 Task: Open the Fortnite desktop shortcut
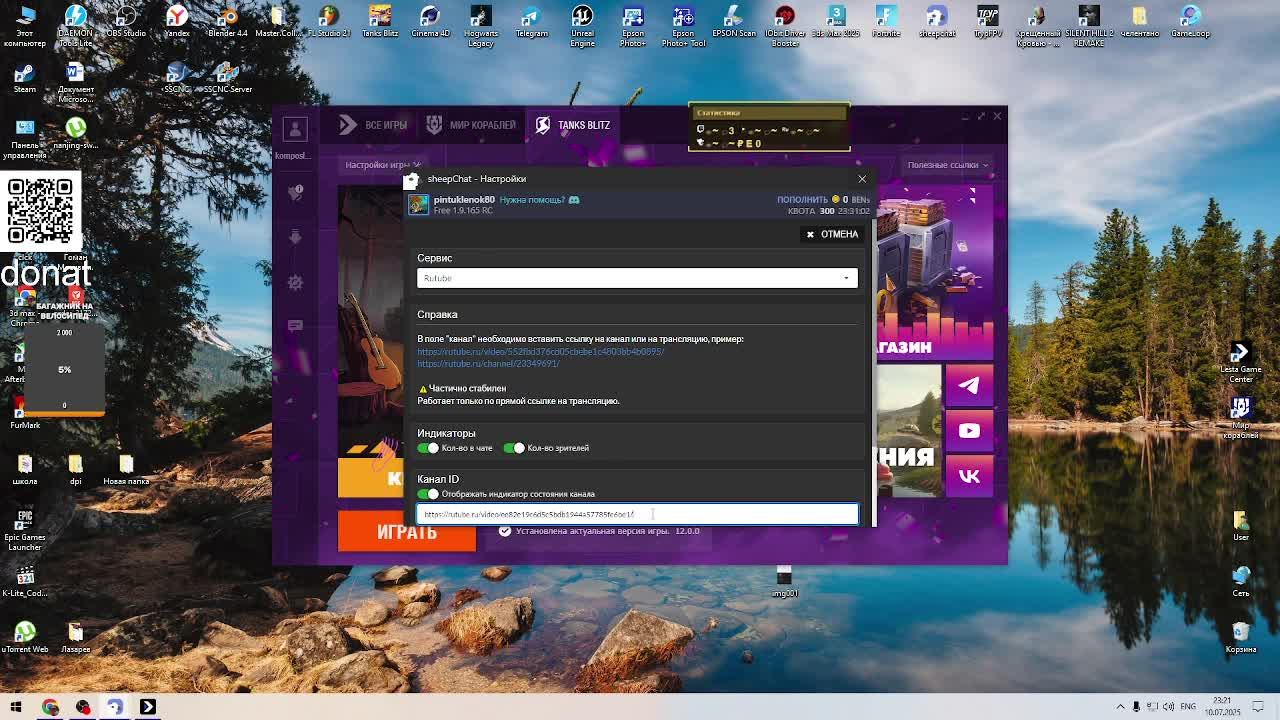click(x=886, y=22)
